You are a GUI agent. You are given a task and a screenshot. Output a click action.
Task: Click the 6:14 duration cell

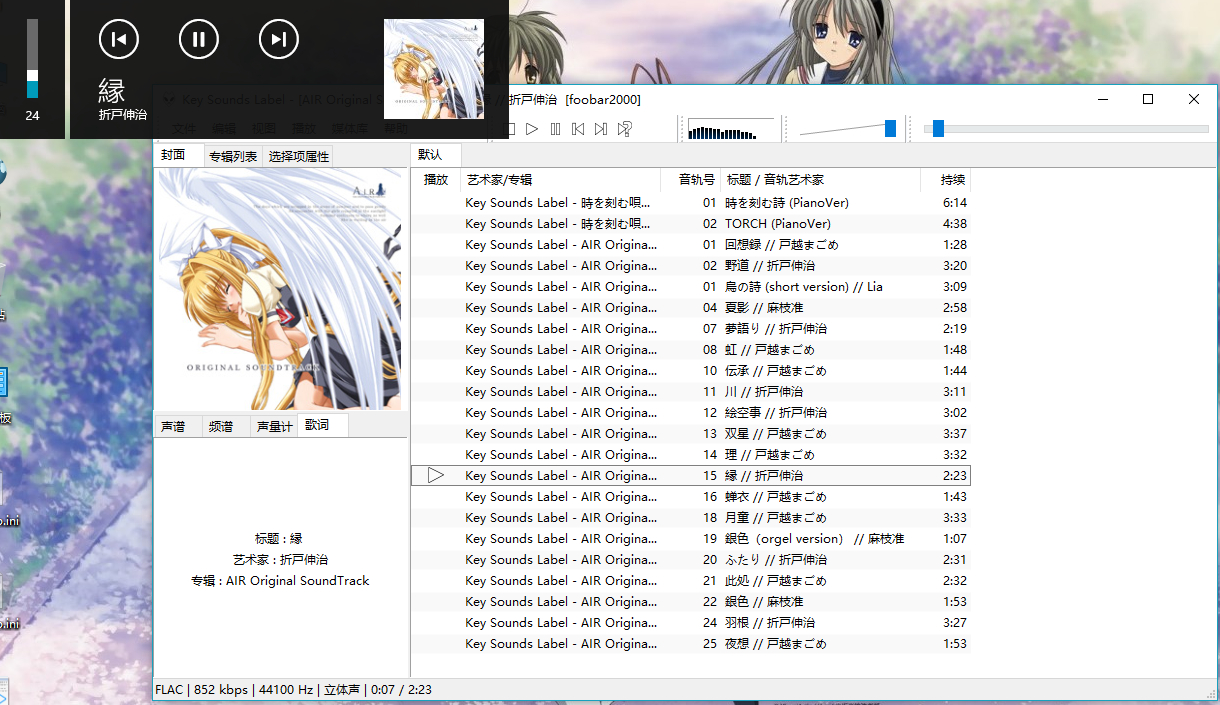[x=954, y=203]
